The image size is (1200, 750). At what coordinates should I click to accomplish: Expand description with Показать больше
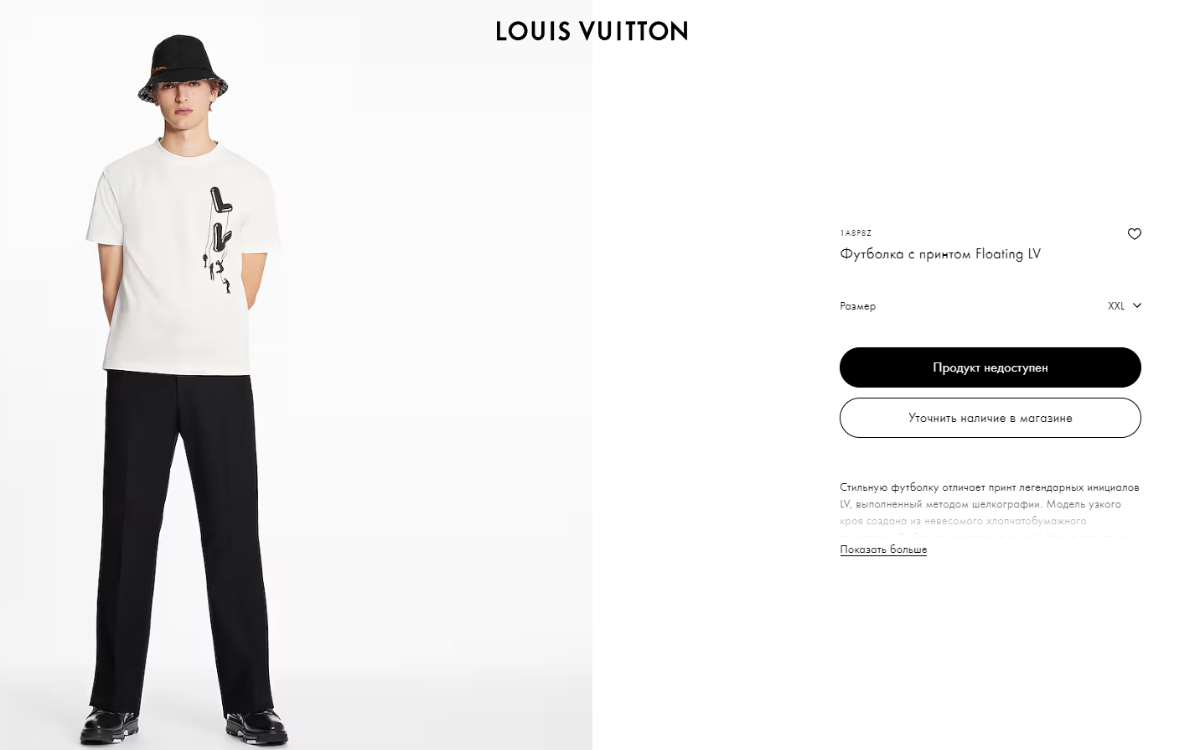883,550
